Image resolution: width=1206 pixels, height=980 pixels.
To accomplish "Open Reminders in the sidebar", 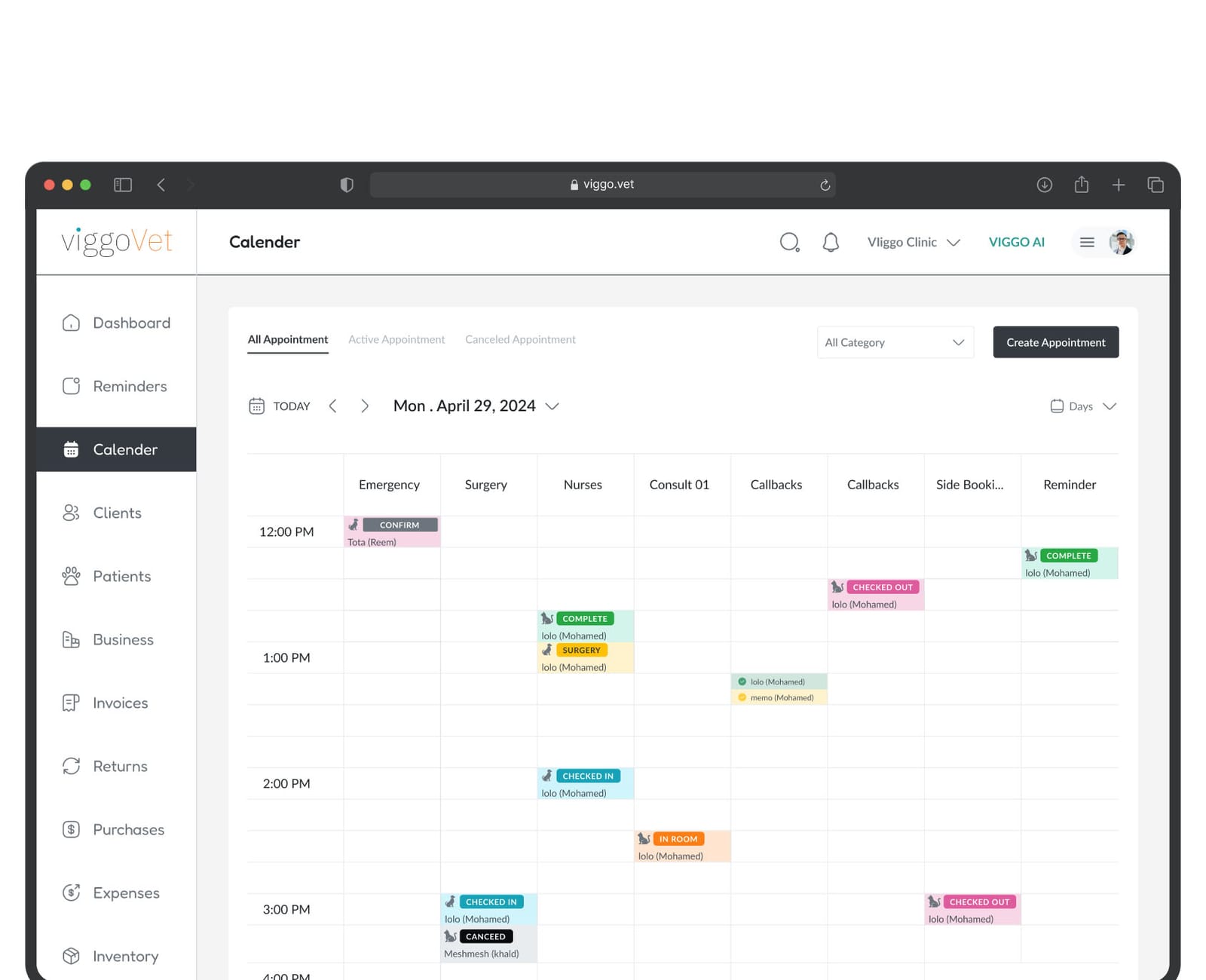I will pyautogui.click(x=116, y=386).
